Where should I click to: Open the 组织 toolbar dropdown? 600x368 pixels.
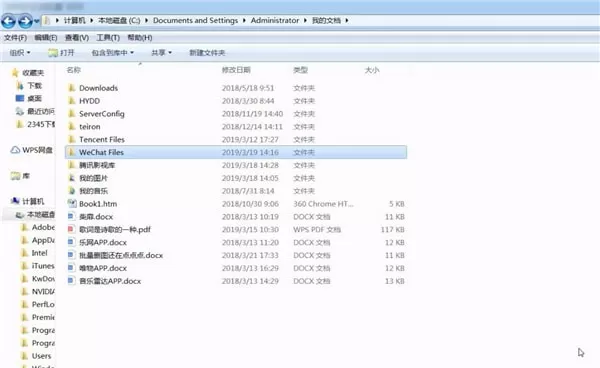pyautogui.click(x=20, y=53)
